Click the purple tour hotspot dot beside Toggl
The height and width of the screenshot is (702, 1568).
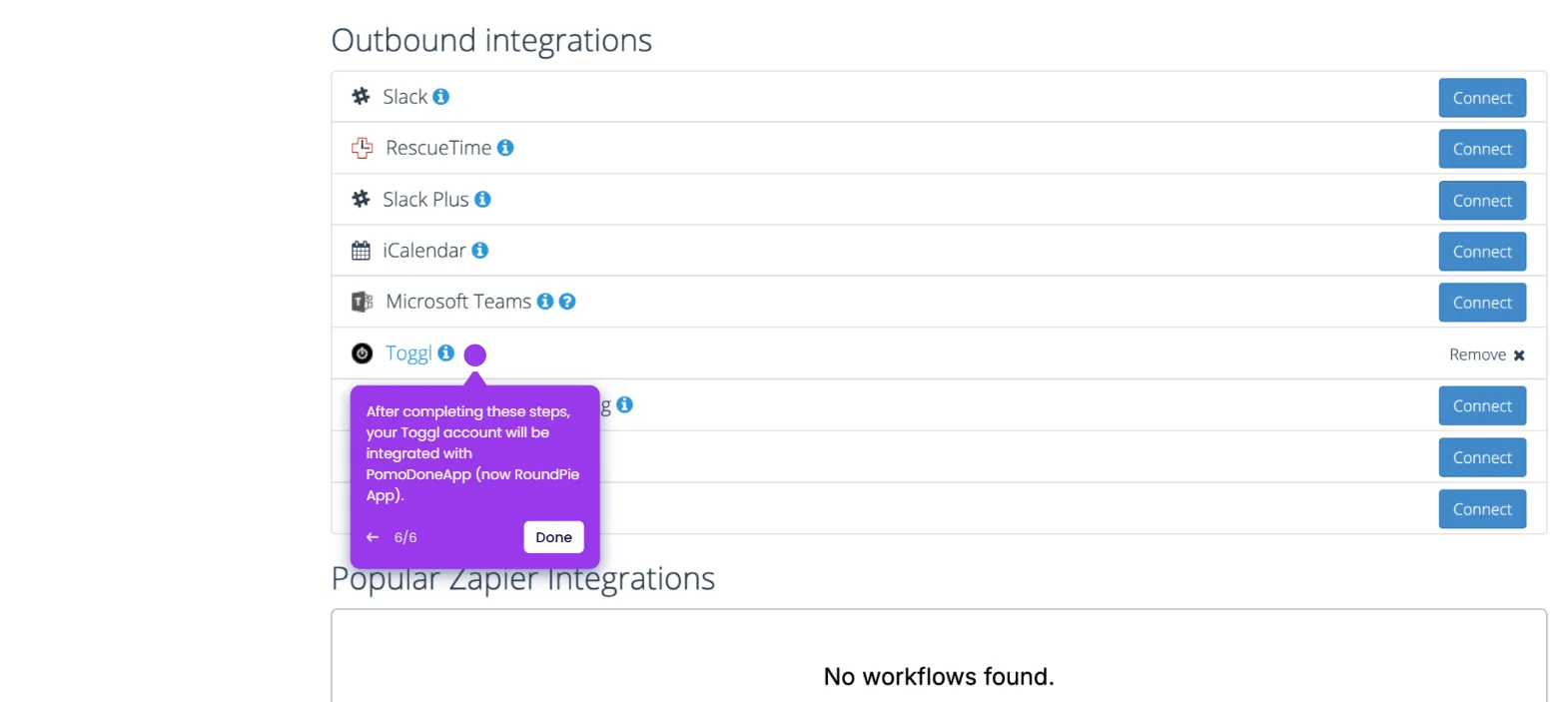click(x=475, y=354)
